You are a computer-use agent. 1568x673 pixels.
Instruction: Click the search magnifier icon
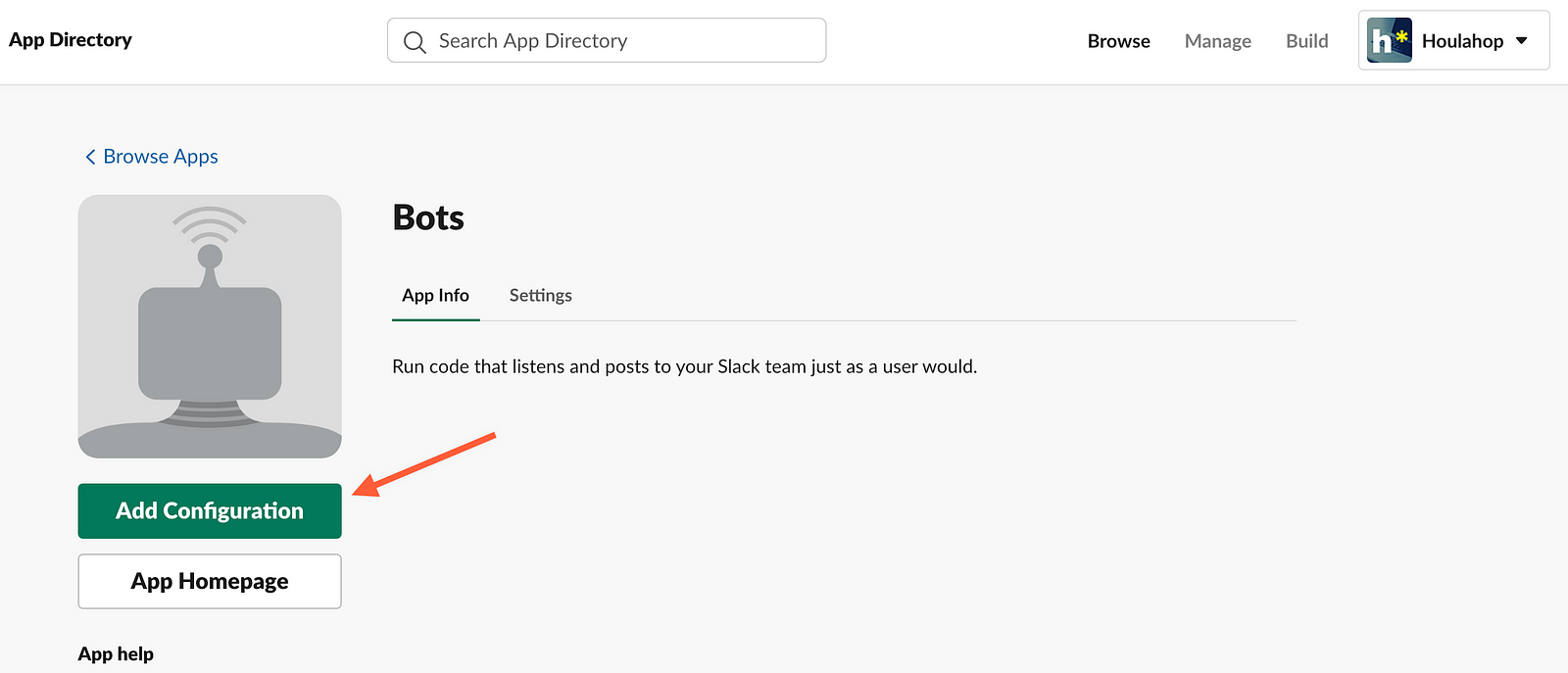[415, 42]
